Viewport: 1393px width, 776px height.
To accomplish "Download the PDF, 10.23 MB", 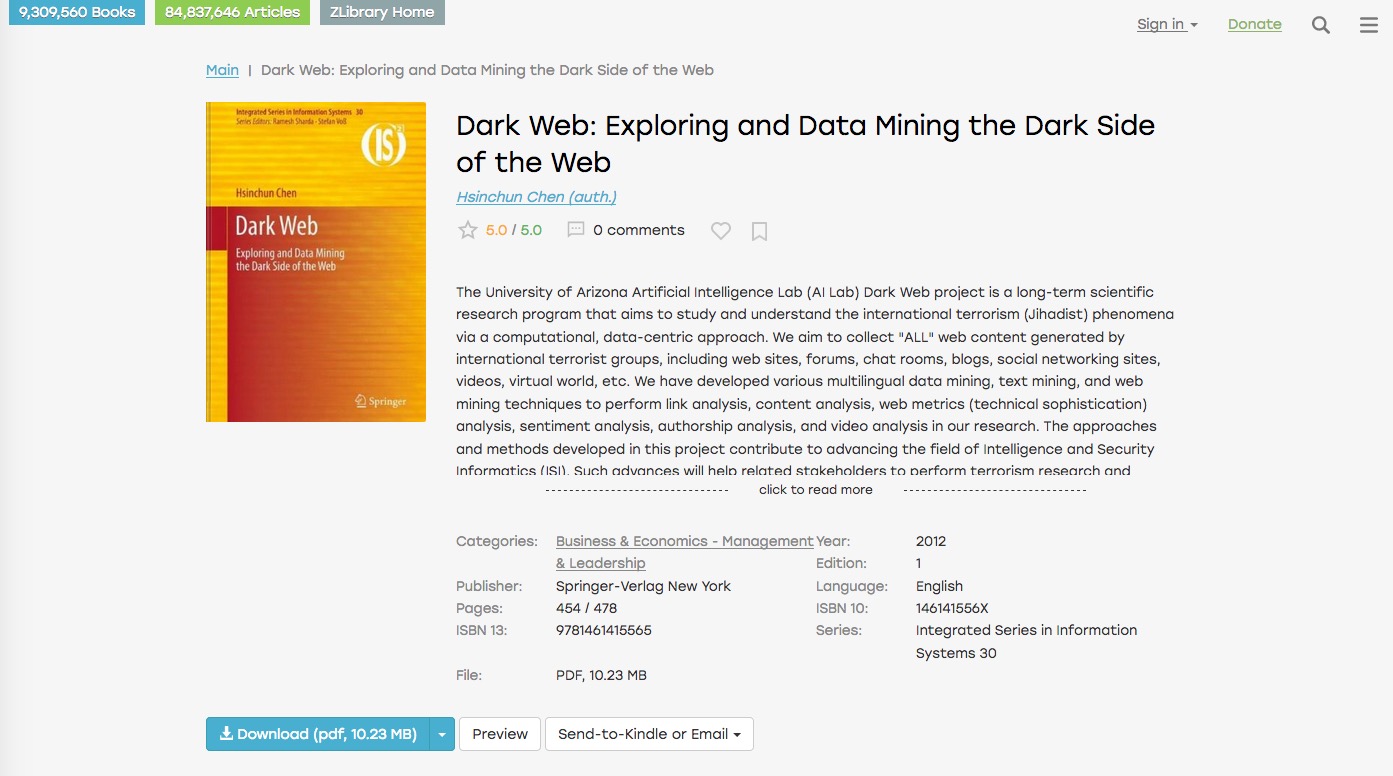I will coord(318,734).
